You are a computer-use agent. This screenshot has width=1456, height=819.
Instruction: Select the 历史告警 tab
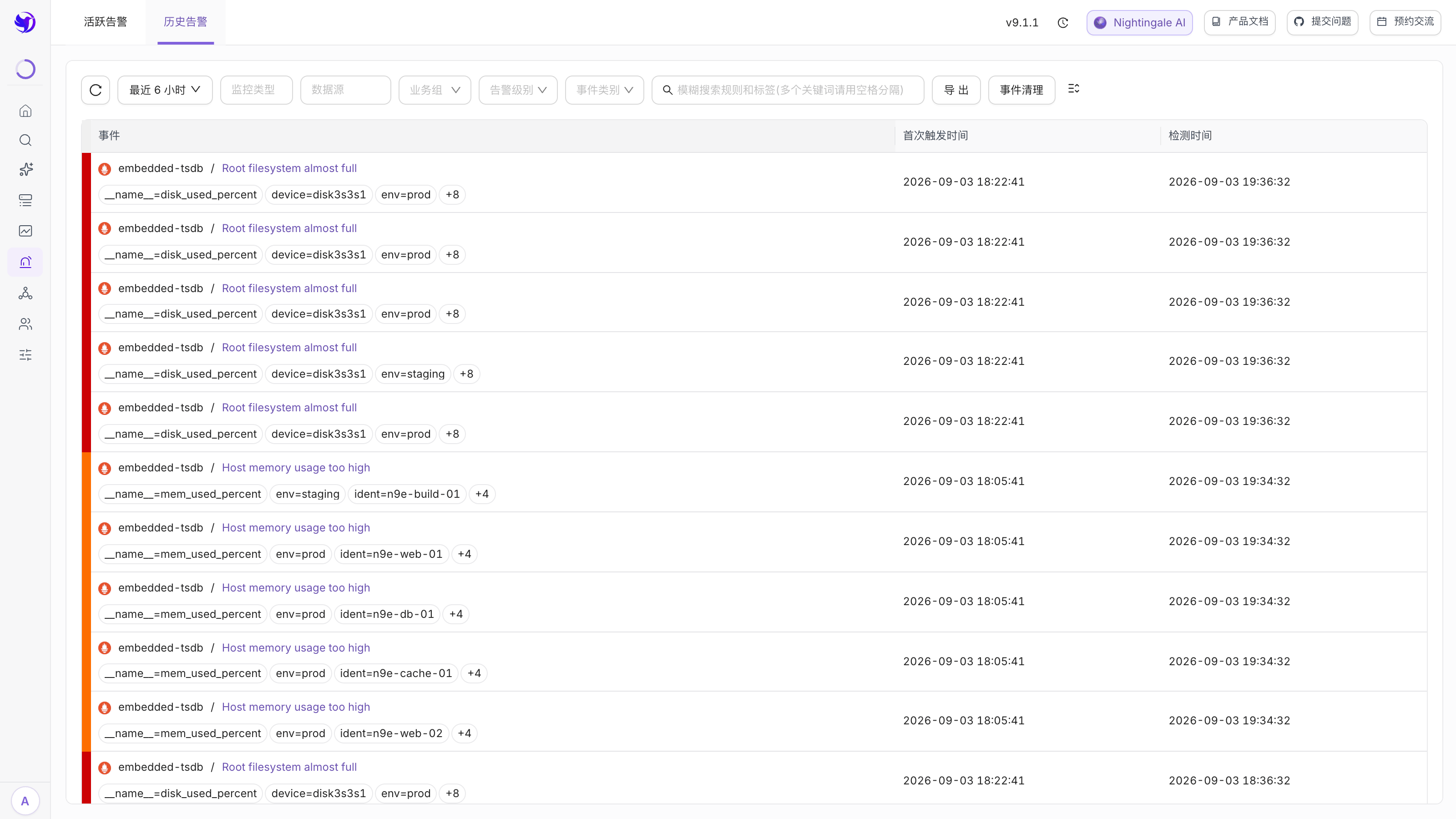tap(185, 22)
